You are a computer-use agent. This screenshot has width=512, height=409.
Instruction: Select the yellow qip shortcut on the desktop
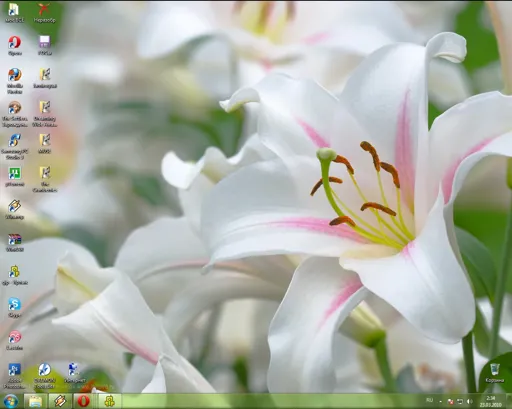(x=14, y=275)
